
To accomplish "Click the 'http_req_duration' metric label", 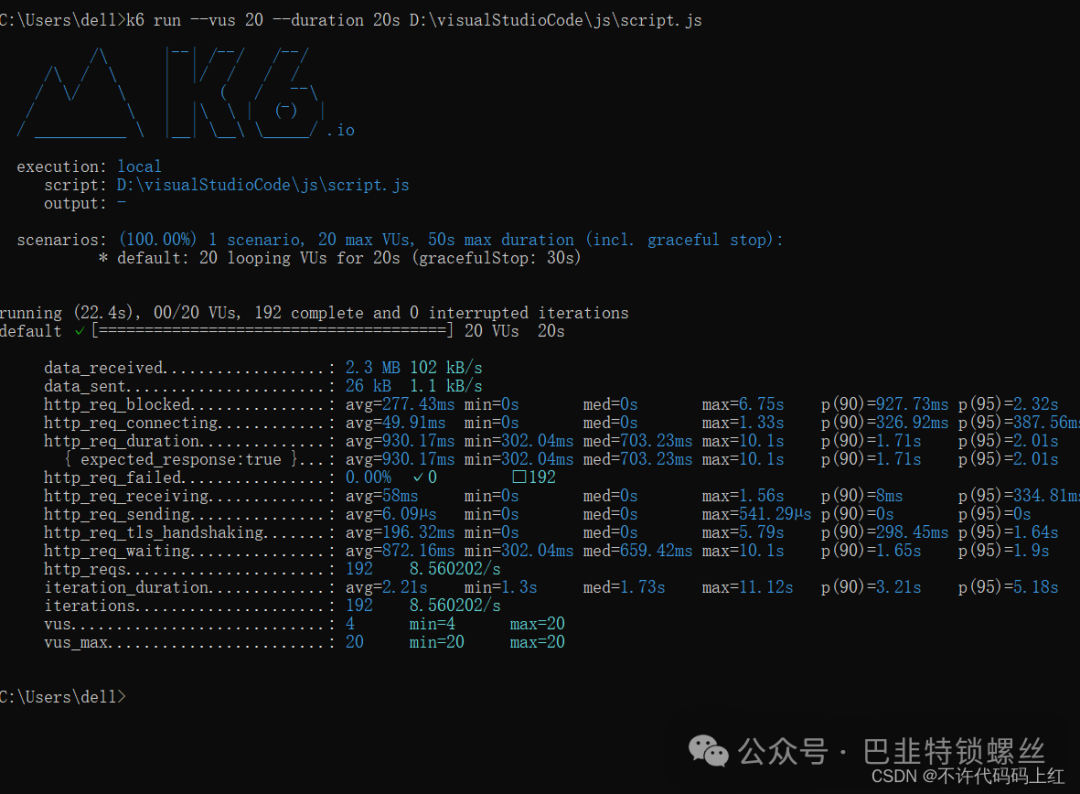I will click(123, 441).
